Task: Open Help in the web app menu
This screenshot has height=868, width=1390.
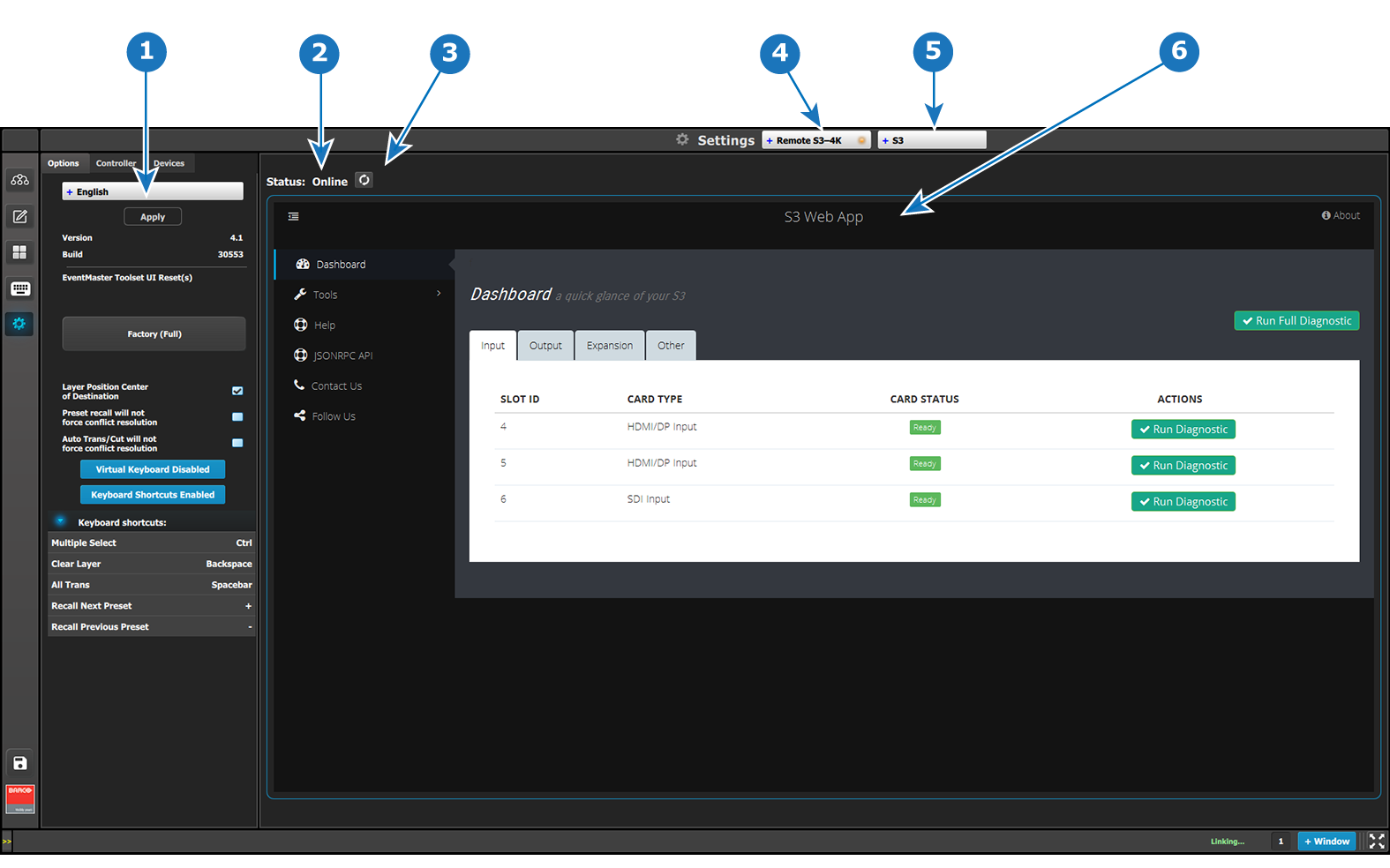Action: click(x=364, y=325)
